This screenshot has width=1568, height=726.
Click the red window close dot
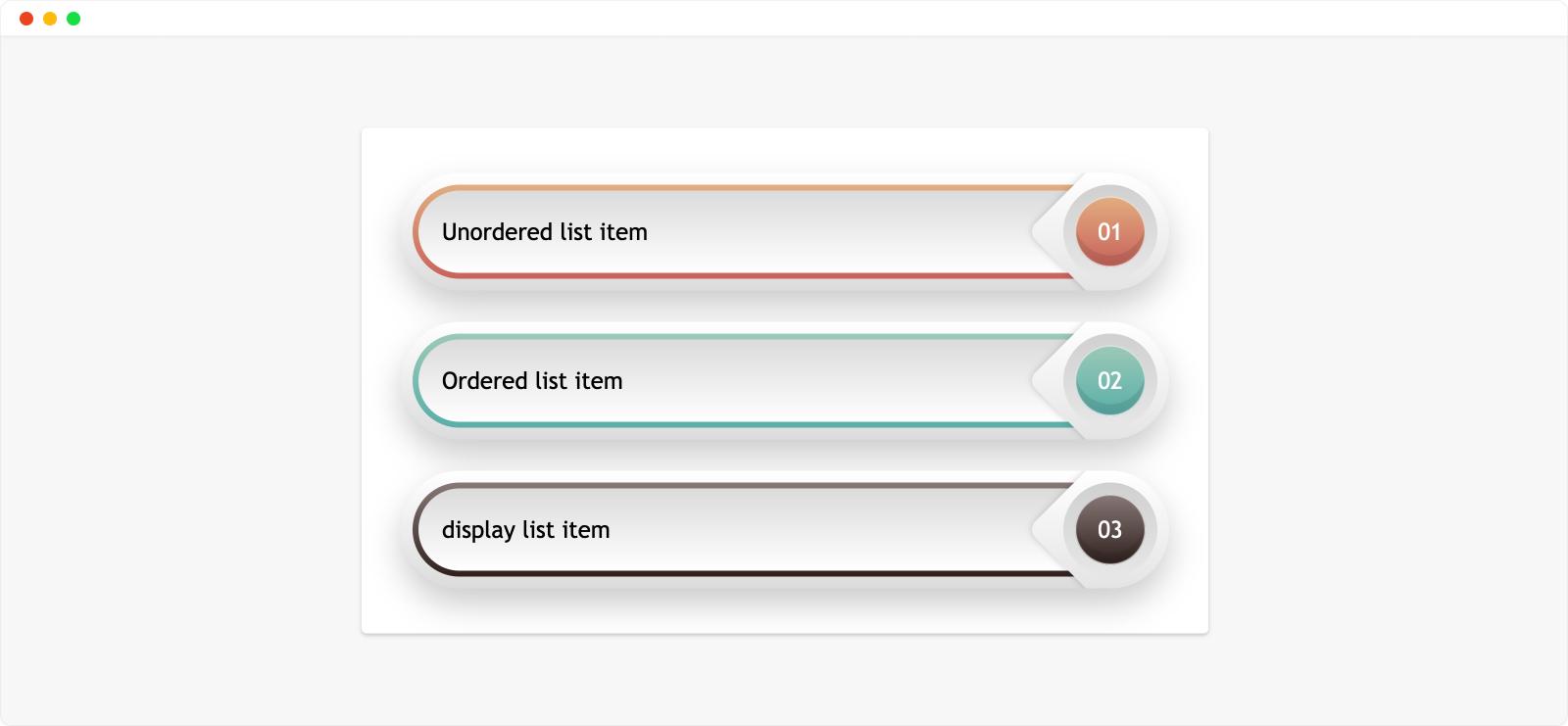[26, 19]
